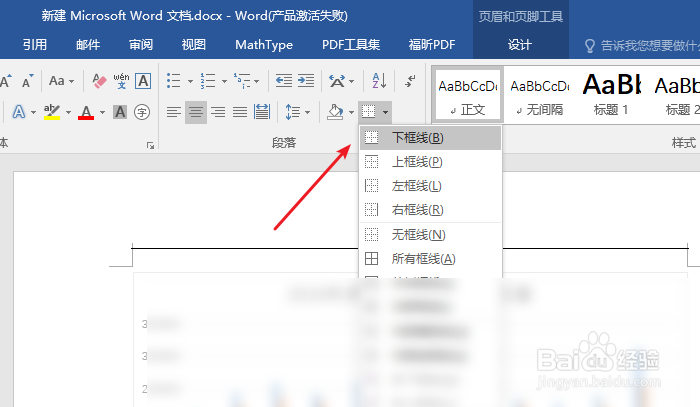The image size is (700, 407).
Task: Toggle Distributed alignment
Action: click(x=262, y=112)
